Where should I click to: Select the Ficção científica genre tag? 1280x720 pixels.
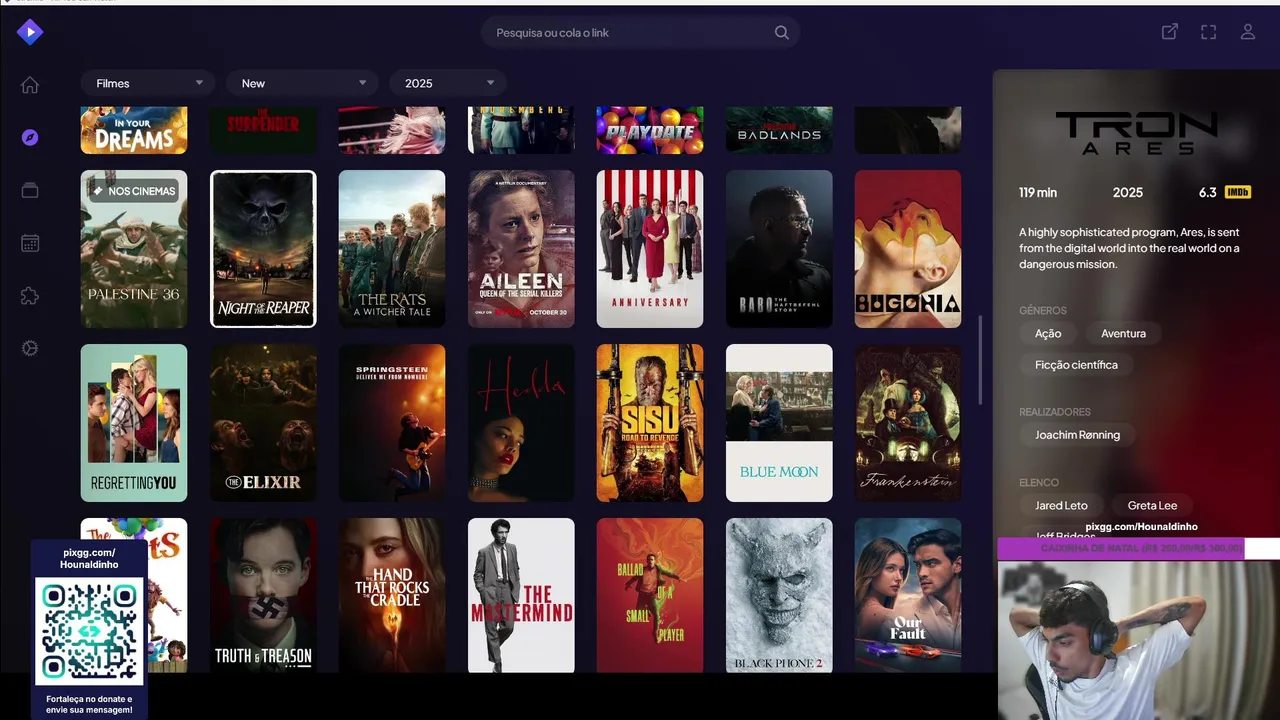click(1076, 365)
